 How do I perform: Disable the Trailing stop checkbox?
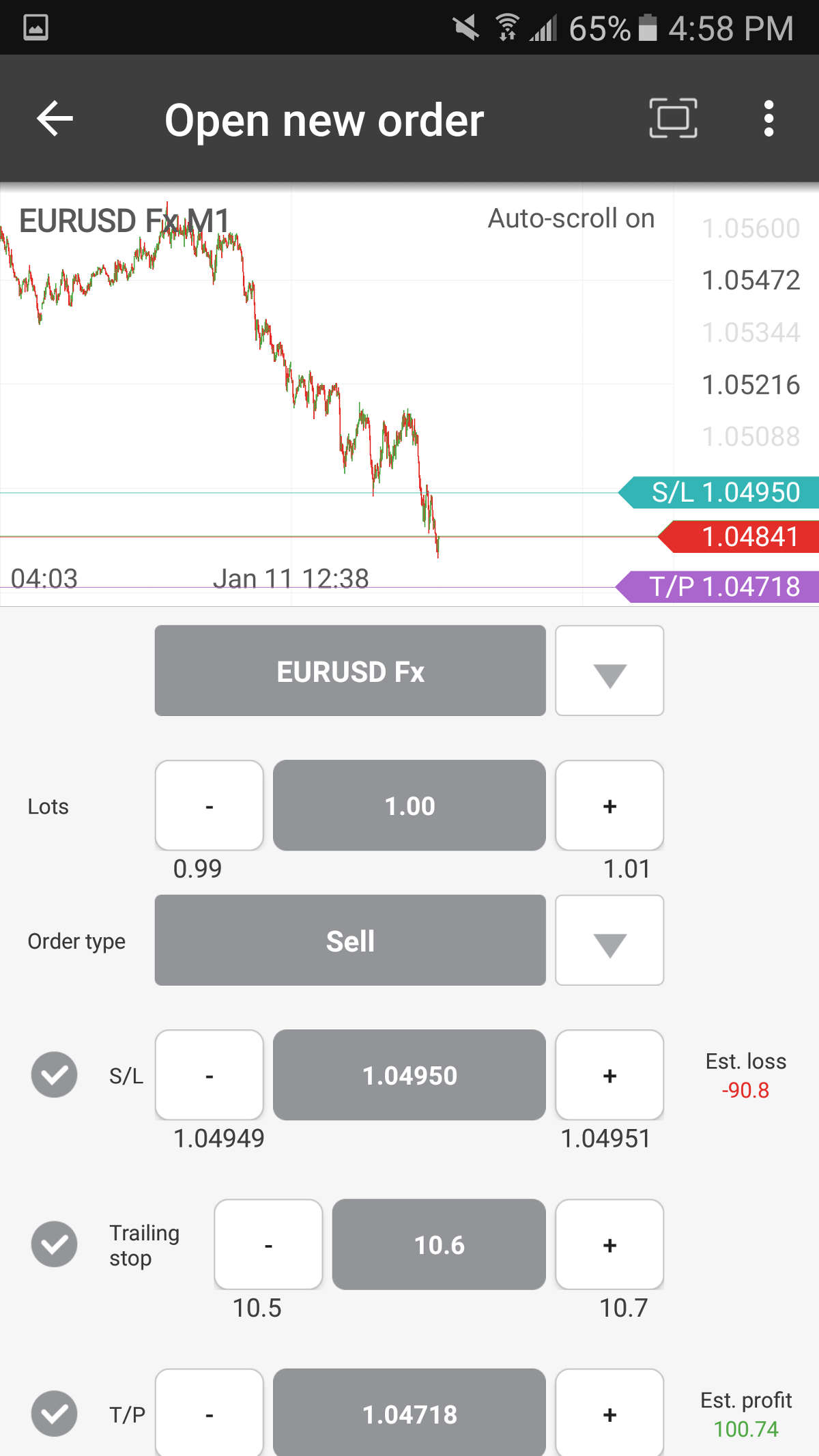54,1244
